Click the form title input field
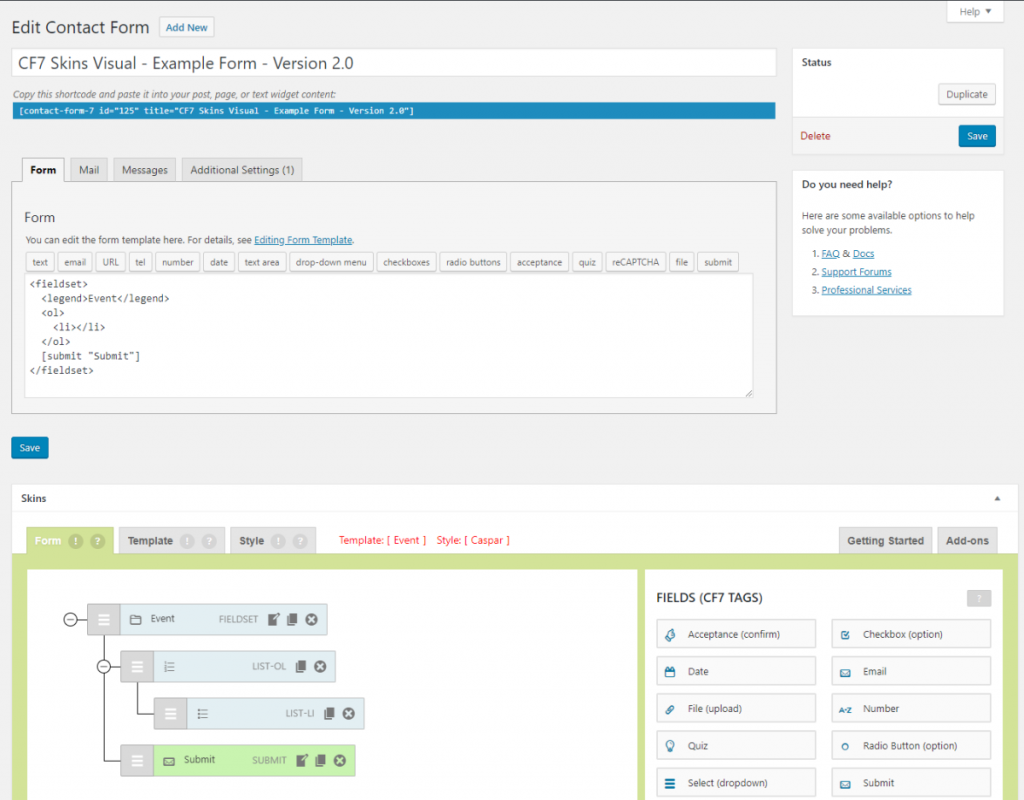 [394, 63]
